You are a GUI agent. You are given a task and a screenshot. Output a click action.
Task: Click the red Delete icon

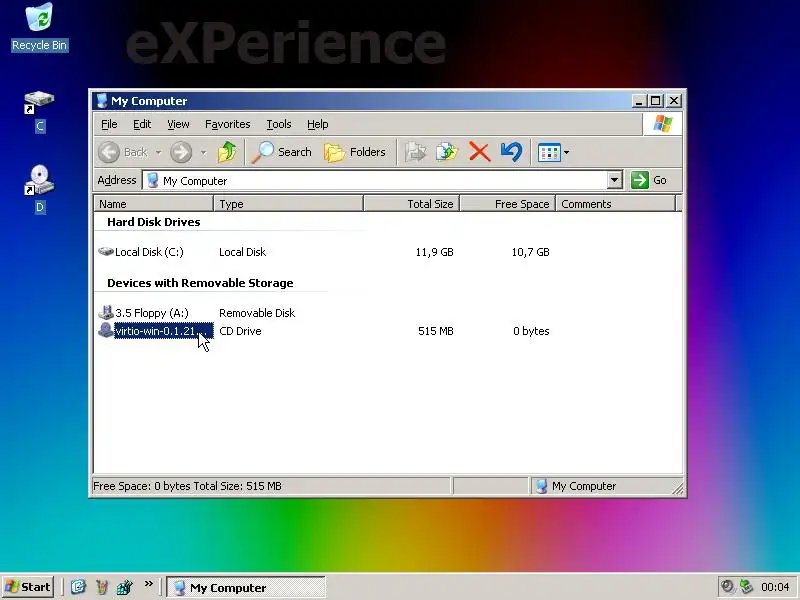pyautogui.click(x=479, y=152)
